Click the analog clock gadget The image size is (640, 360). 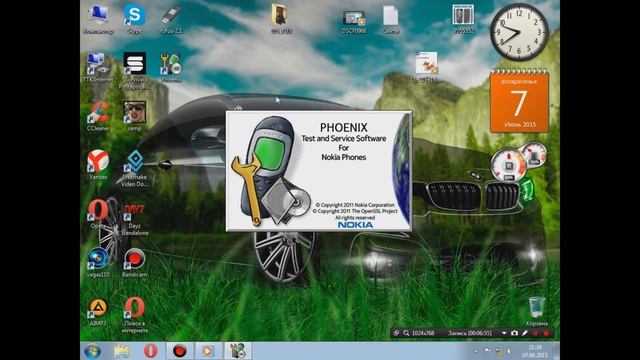(x=519, y=32)
